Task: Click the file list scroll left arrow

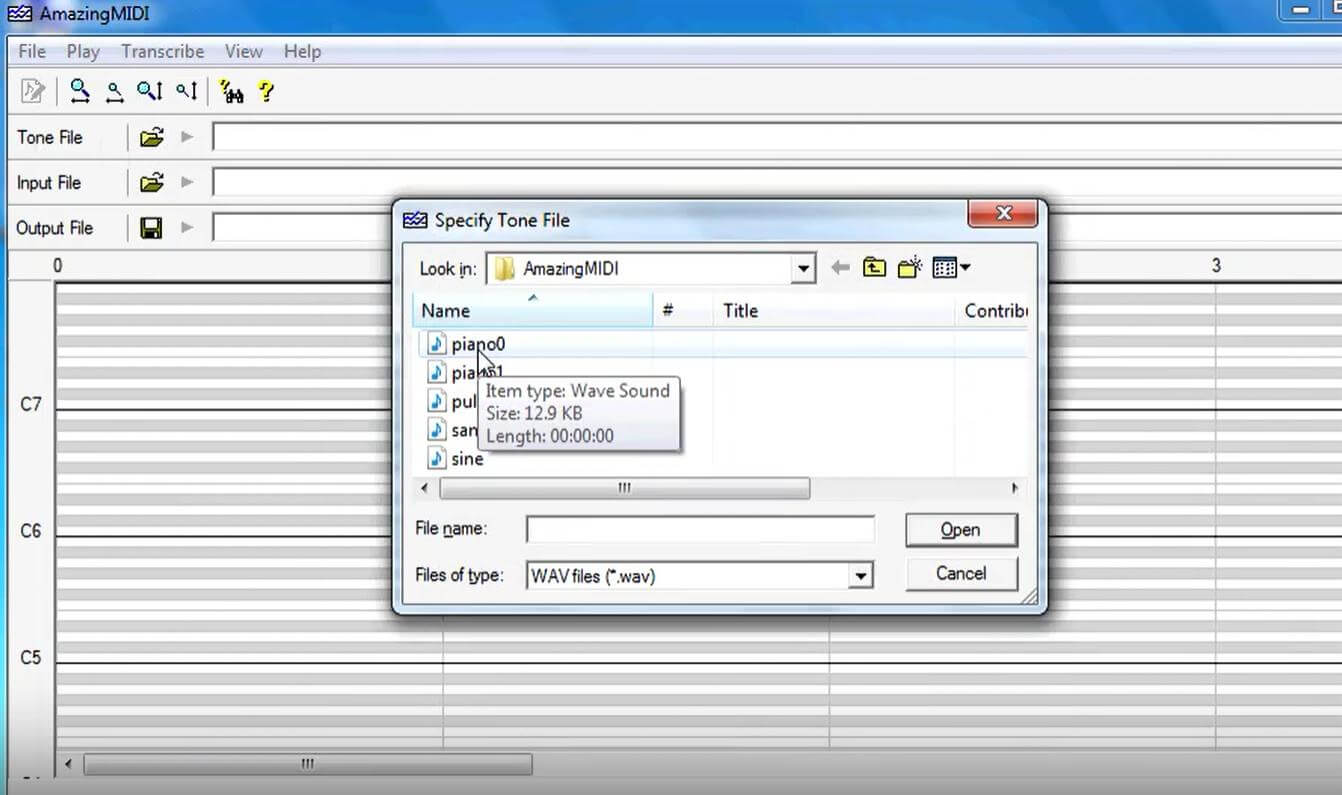Action: pyautogui.click(x=425, y=488)
